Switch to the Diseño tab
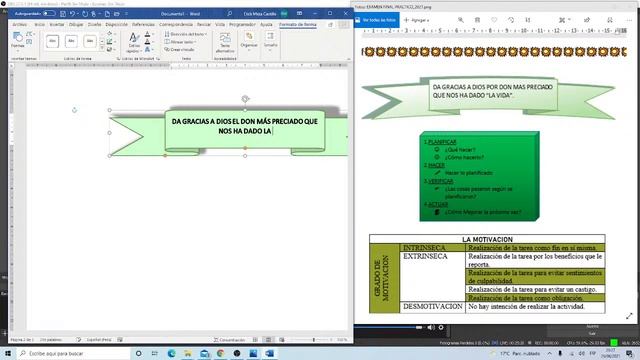This screenshot has height=360, width=640. tap(94, 24)
